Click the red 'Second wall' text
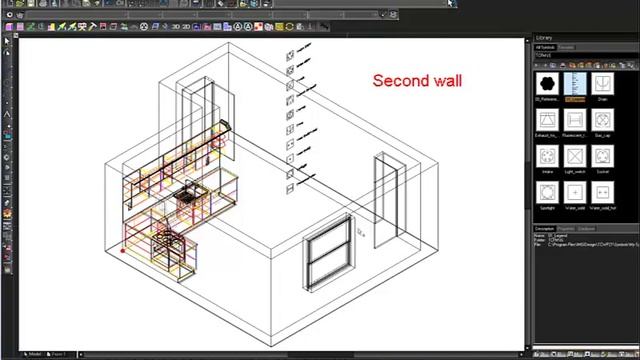 pos(417,81)
